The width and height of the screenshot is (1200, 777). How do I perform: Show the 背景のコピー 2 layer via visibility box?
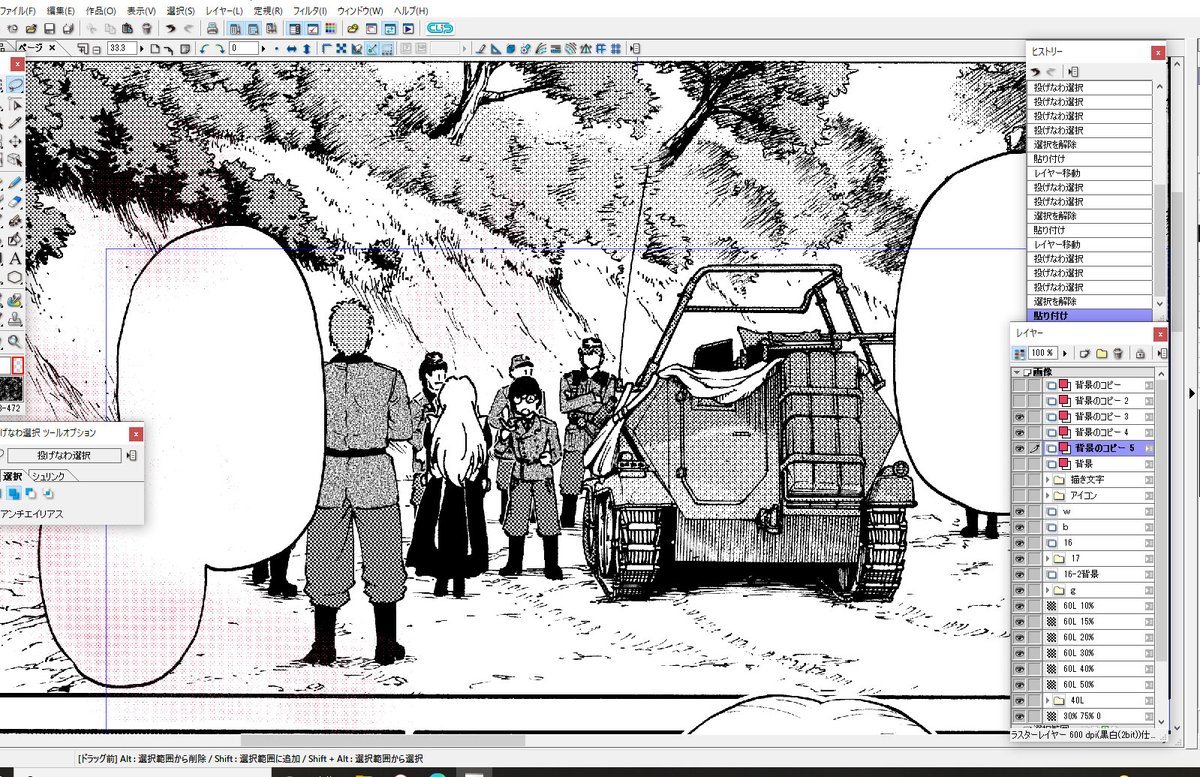[1020, 400]
